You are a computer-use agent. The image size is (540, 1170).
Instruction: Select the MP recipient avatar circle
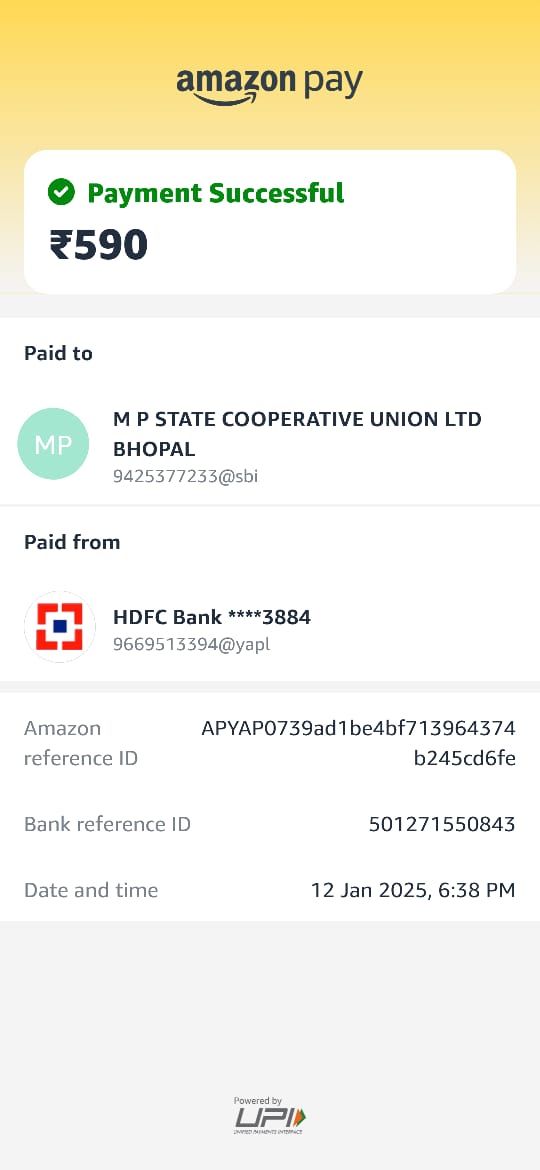coord(53,443)
